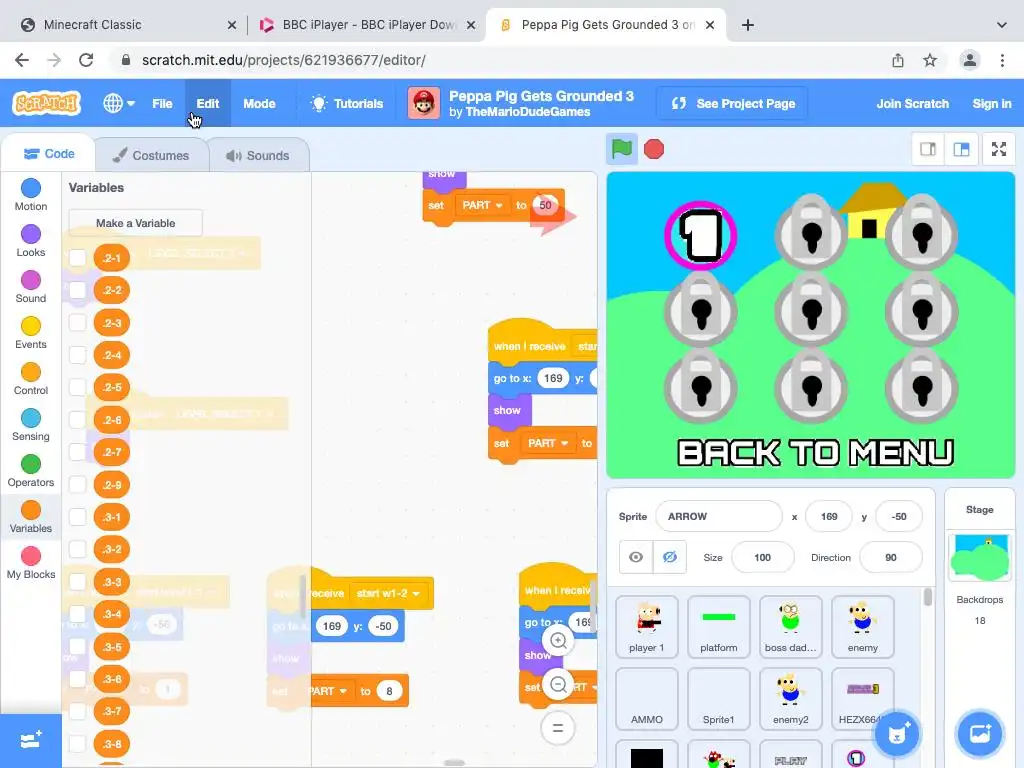Image resolution: width=1024 pixels, height=768 pixels.
Task: Select the Motion block category
Action: 31,195
